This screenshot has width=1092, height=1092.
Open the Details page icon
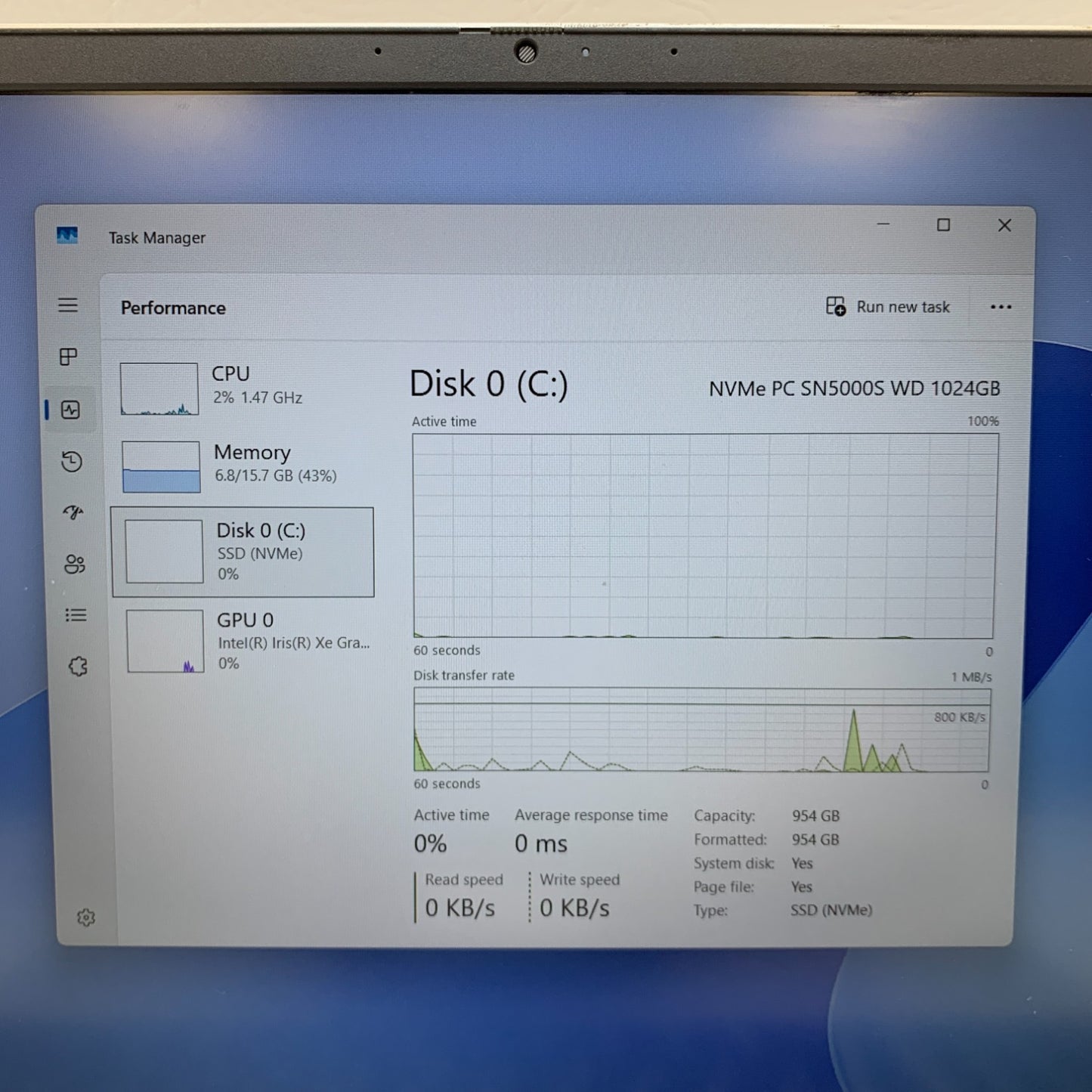click(76, 615)
